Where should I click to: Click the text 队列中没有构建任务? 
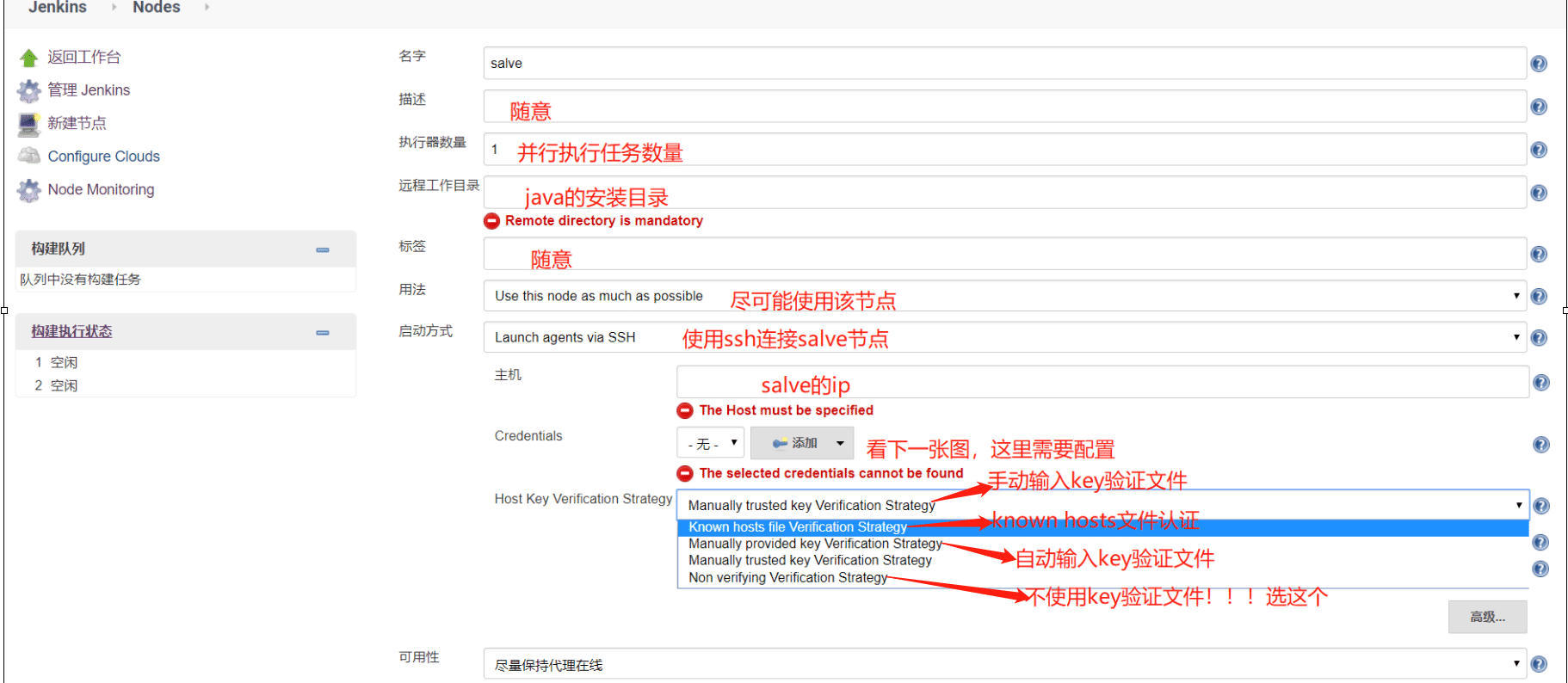point(80,280)
